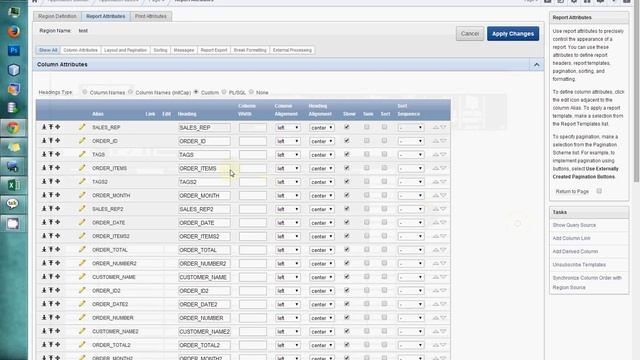Select the None headings type radio
This screenshot has height=360, width=640.
(251, 92)
